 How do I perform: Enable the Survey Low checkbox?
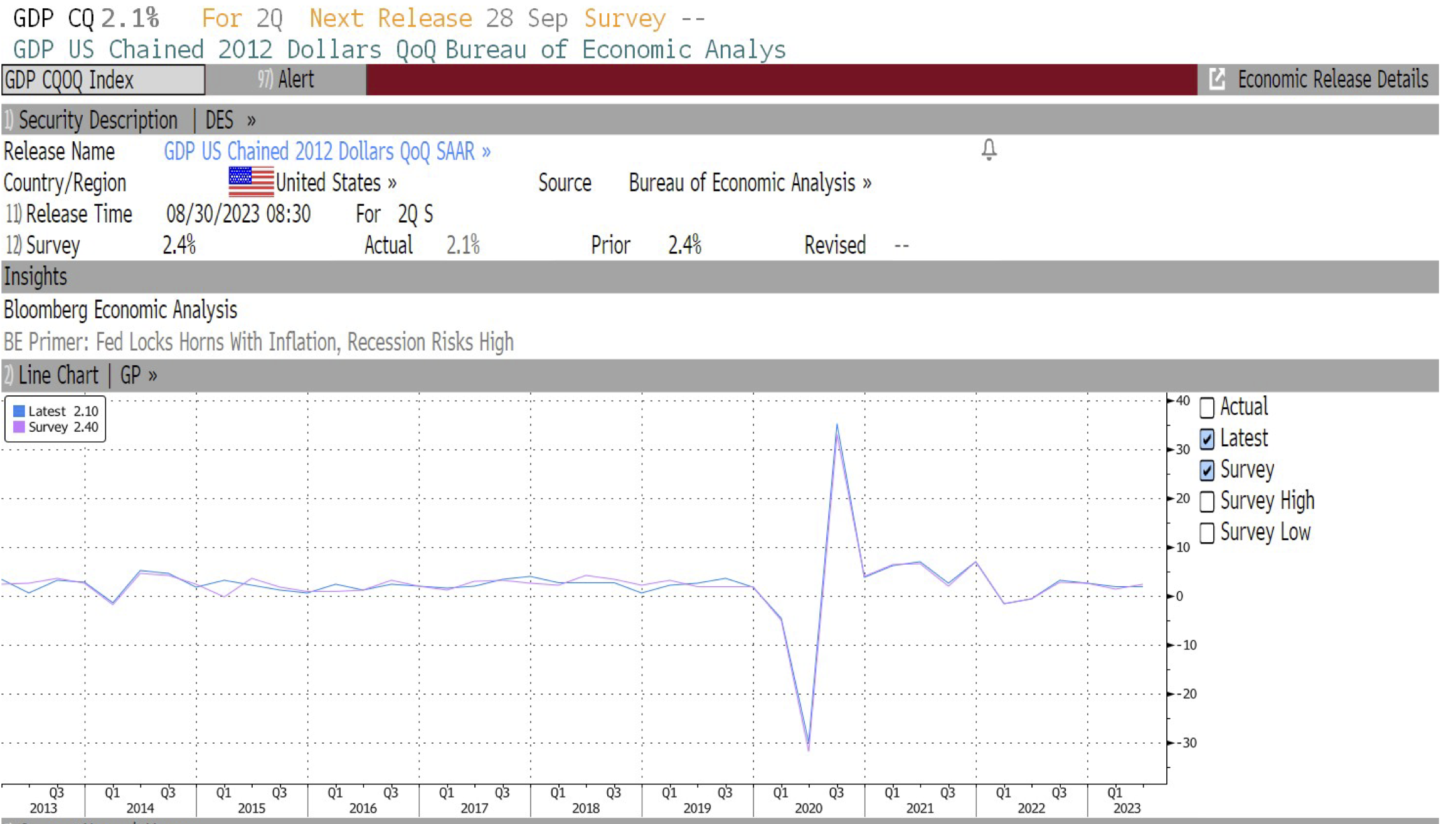click(1206, 533)
